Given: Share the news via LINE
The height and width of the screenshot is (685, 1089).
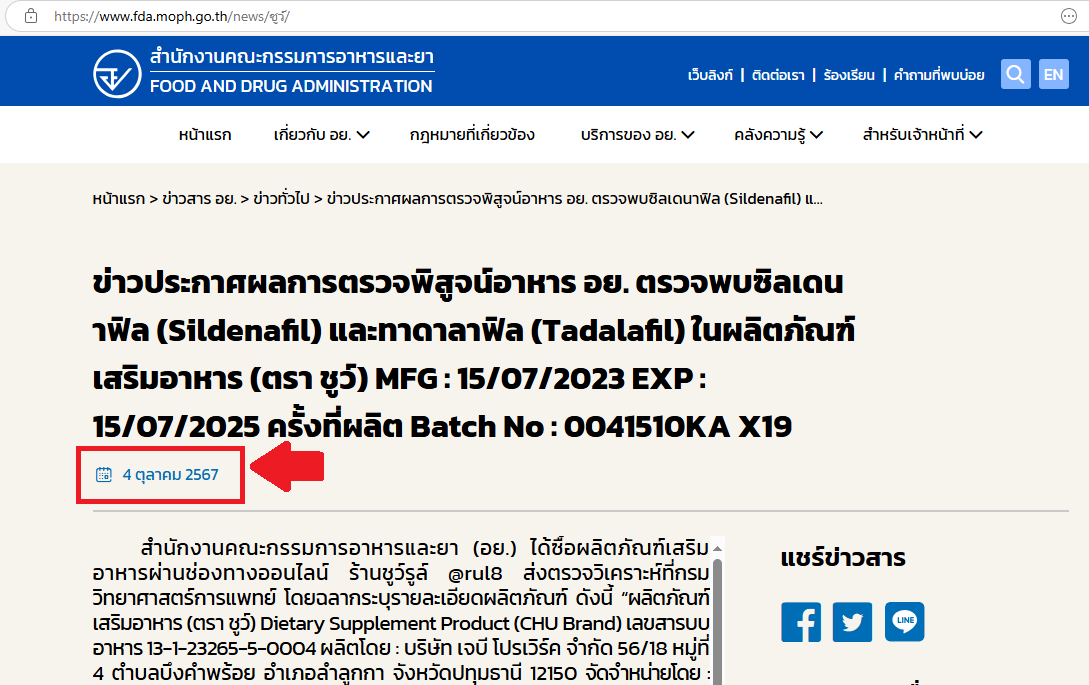Looking at the screenshot, I should [904, 622].
